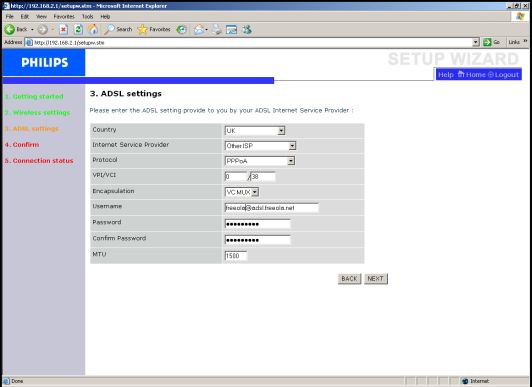Viewport: 532px width, 387px height.
Task: Click the Media toolbar icon
Action: tap(182, 30)
